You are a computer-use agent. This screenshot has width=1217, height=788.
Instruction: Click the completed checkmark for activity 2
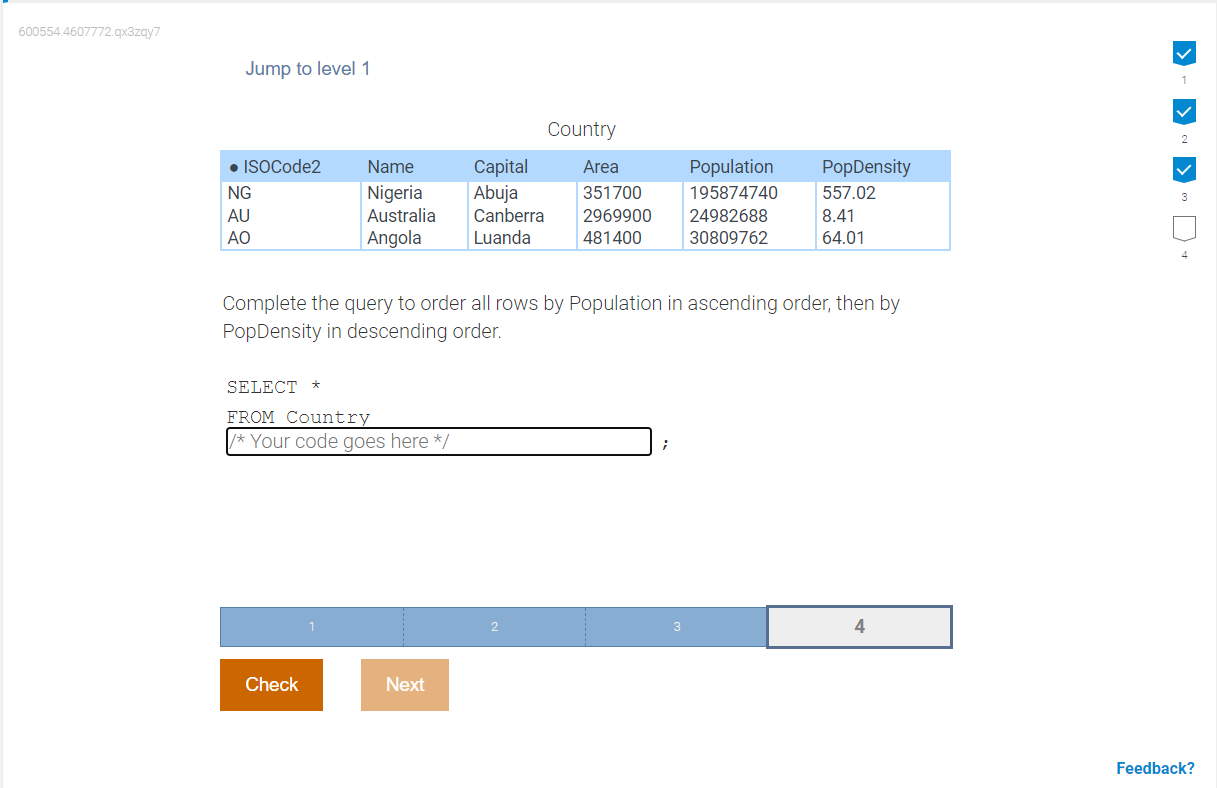coord(1184,111)
